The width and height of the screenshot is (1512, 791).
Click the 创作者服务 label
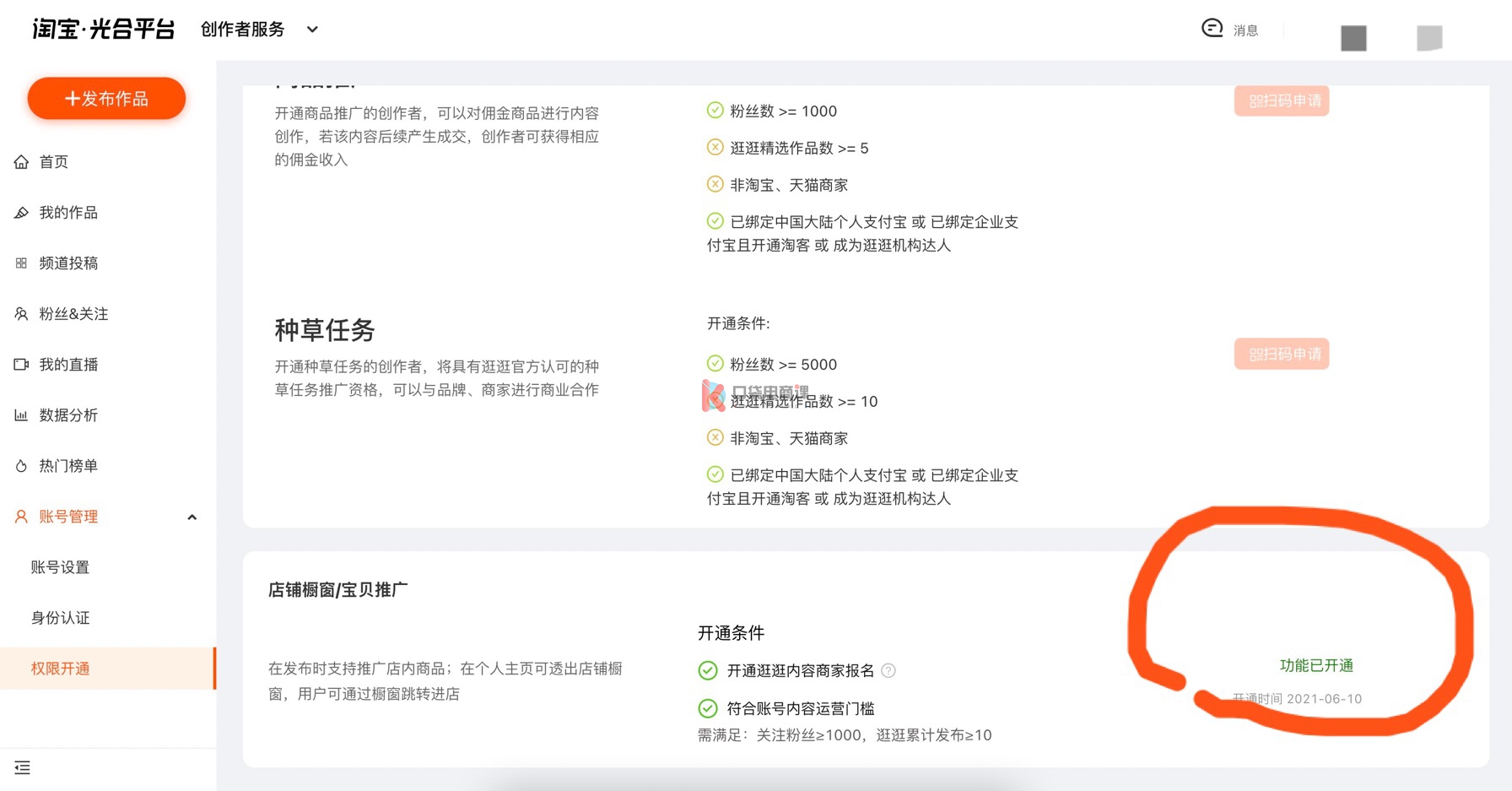tap(243, 30)
